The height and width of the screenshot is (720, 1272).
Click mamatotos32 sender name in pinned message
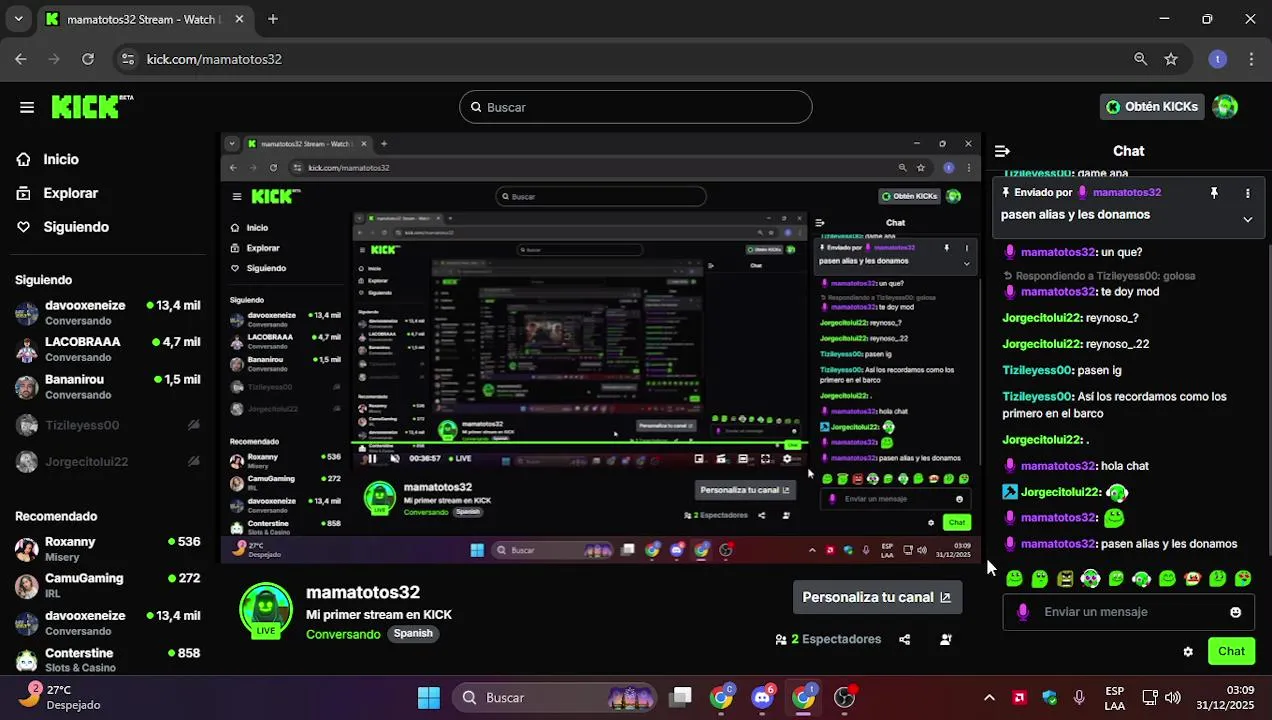tap(1127, 192)
